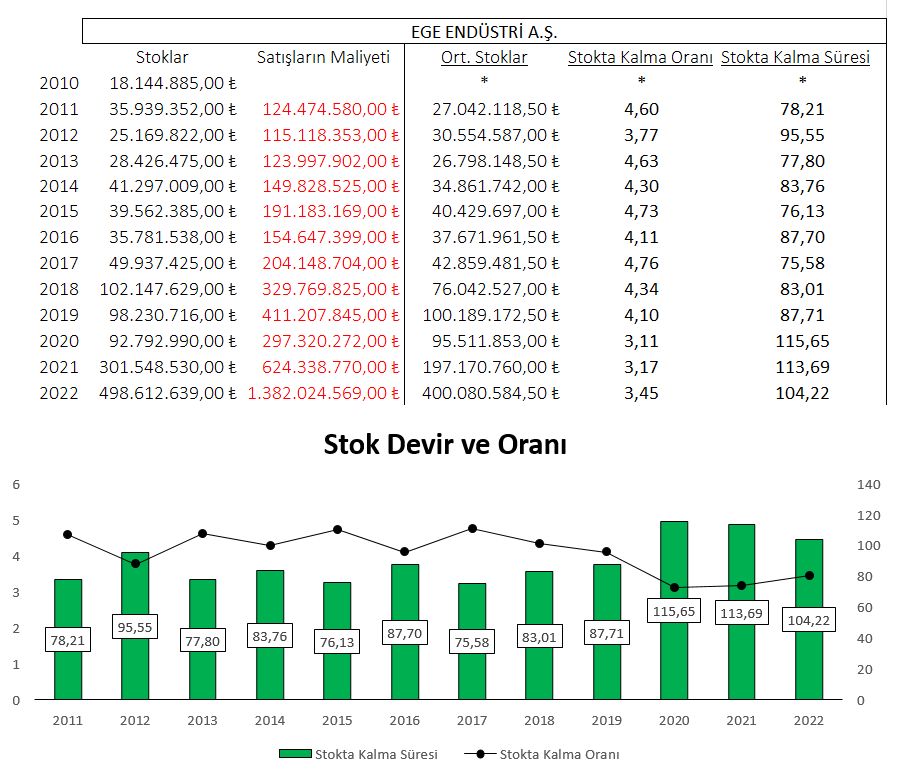Click green Stokta Kalma Süresi legend swatch
The width and height of the screenshot is (900, 766).
pyautogui.click(x=296, y=753)
